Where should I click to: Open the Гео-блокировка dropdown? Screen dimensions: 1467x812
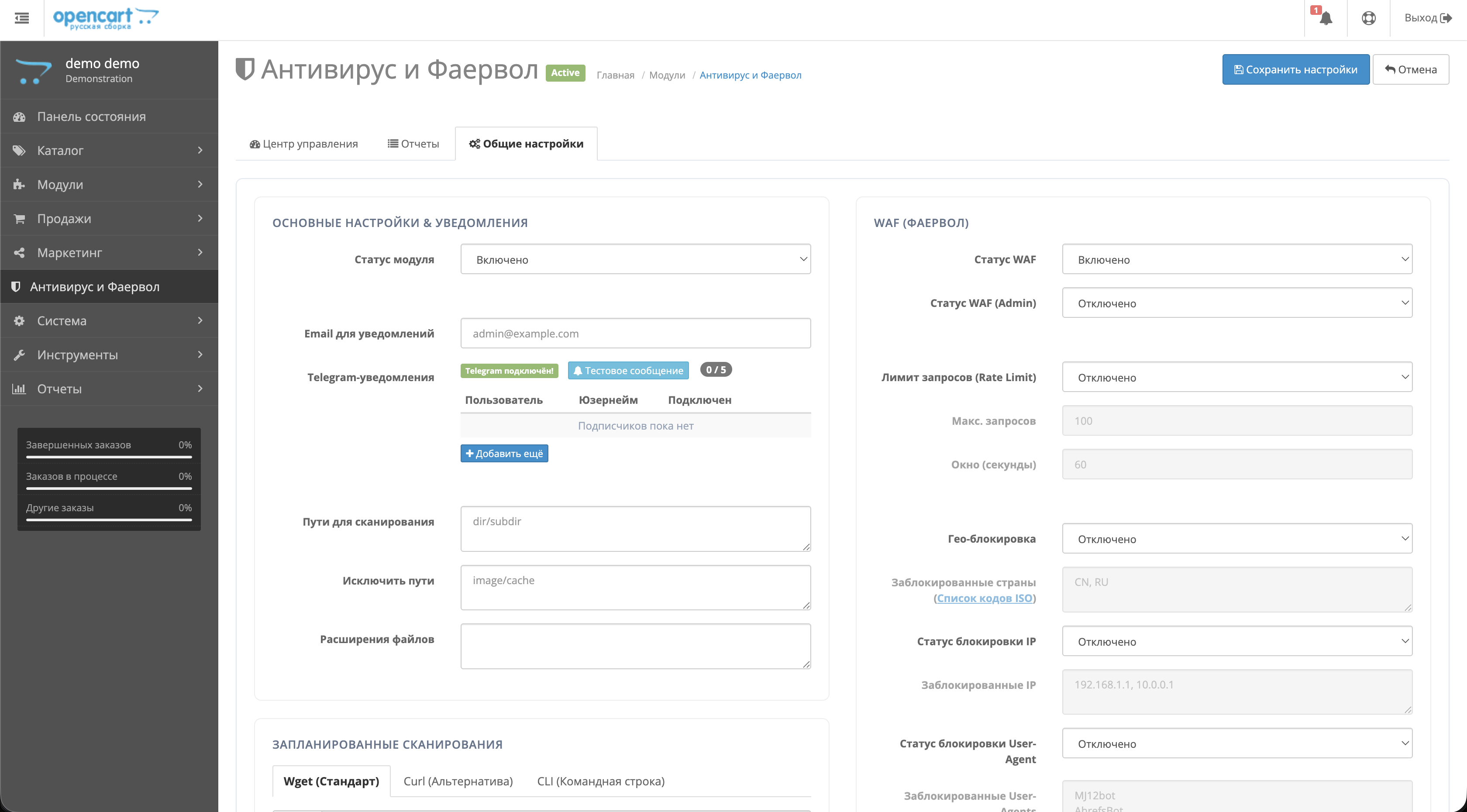pos(1236,539)
